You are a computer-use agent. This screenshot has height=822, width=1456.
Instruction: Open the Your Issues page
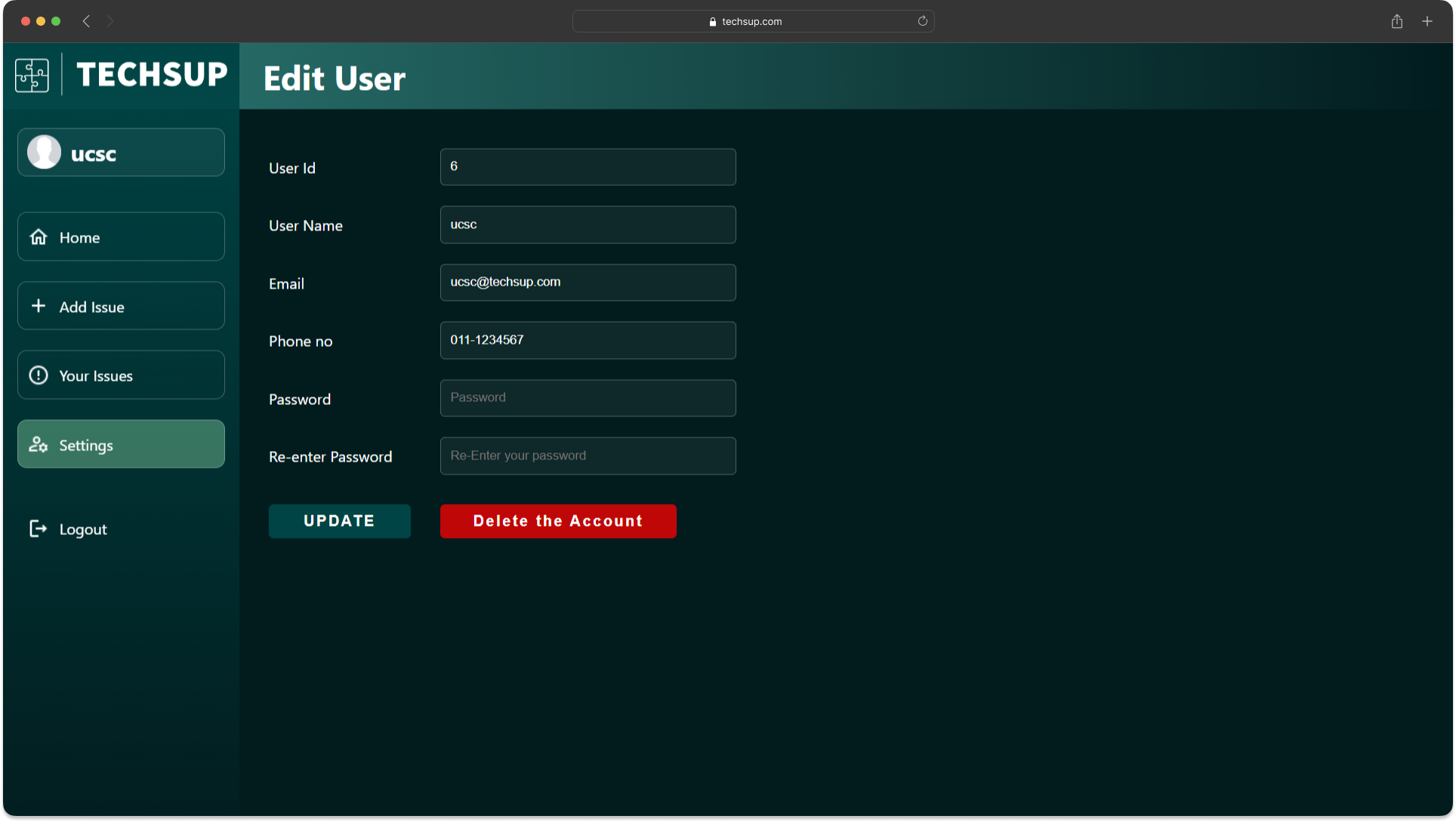[121, 375]
